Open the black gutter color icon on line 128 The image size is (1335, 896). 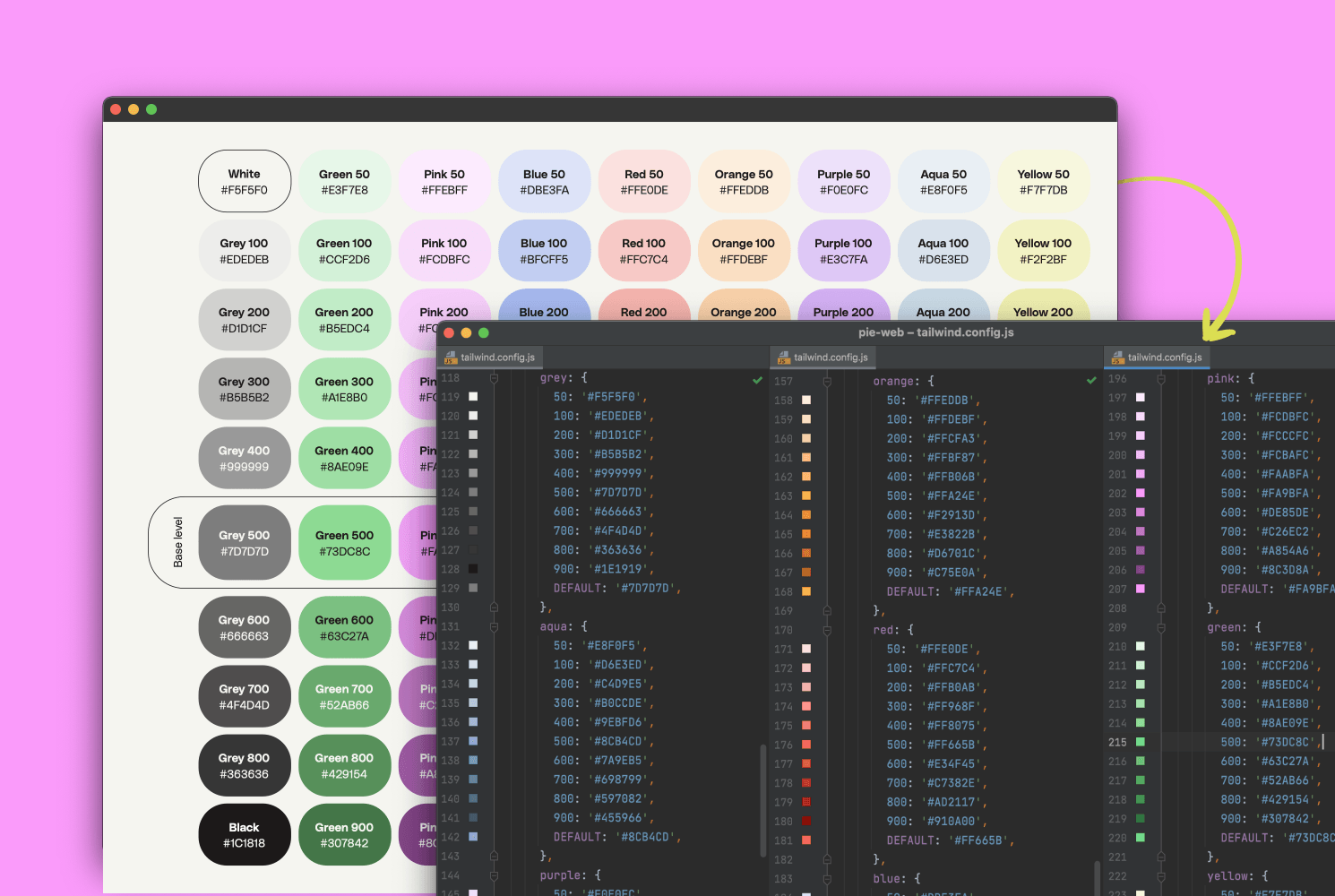[473, 569]
